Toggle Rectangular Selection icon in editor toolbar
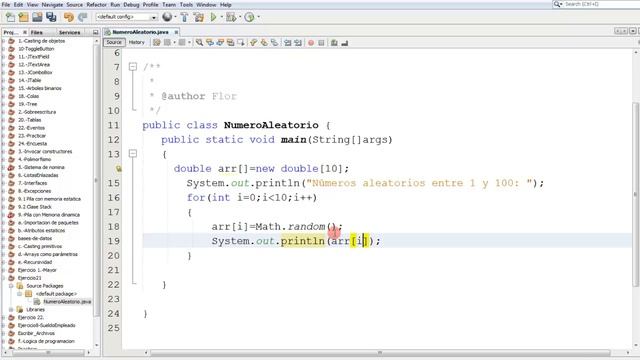 pyautogui.click(x=241, y=42)
